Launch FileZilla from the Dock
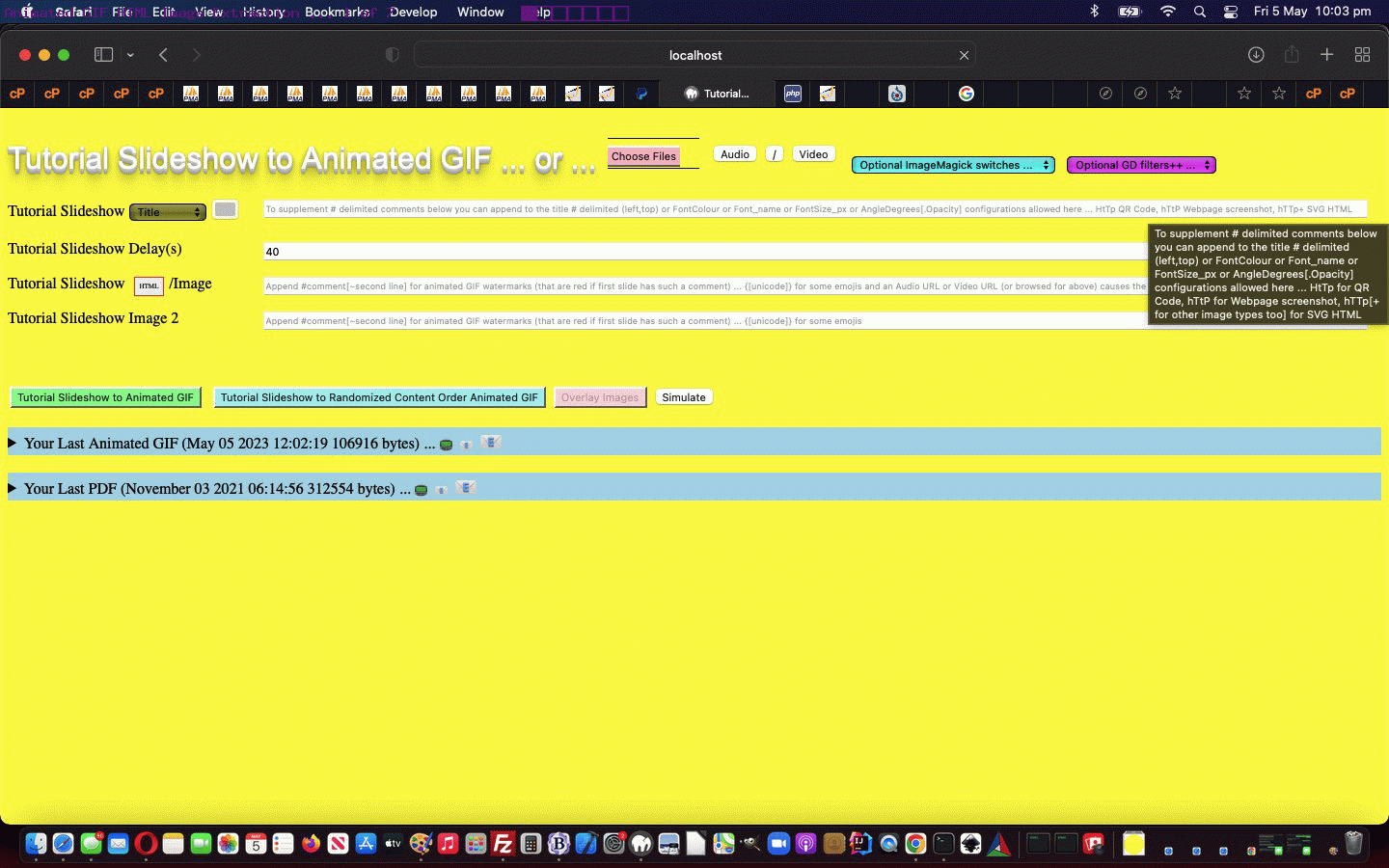 point(502,844)
